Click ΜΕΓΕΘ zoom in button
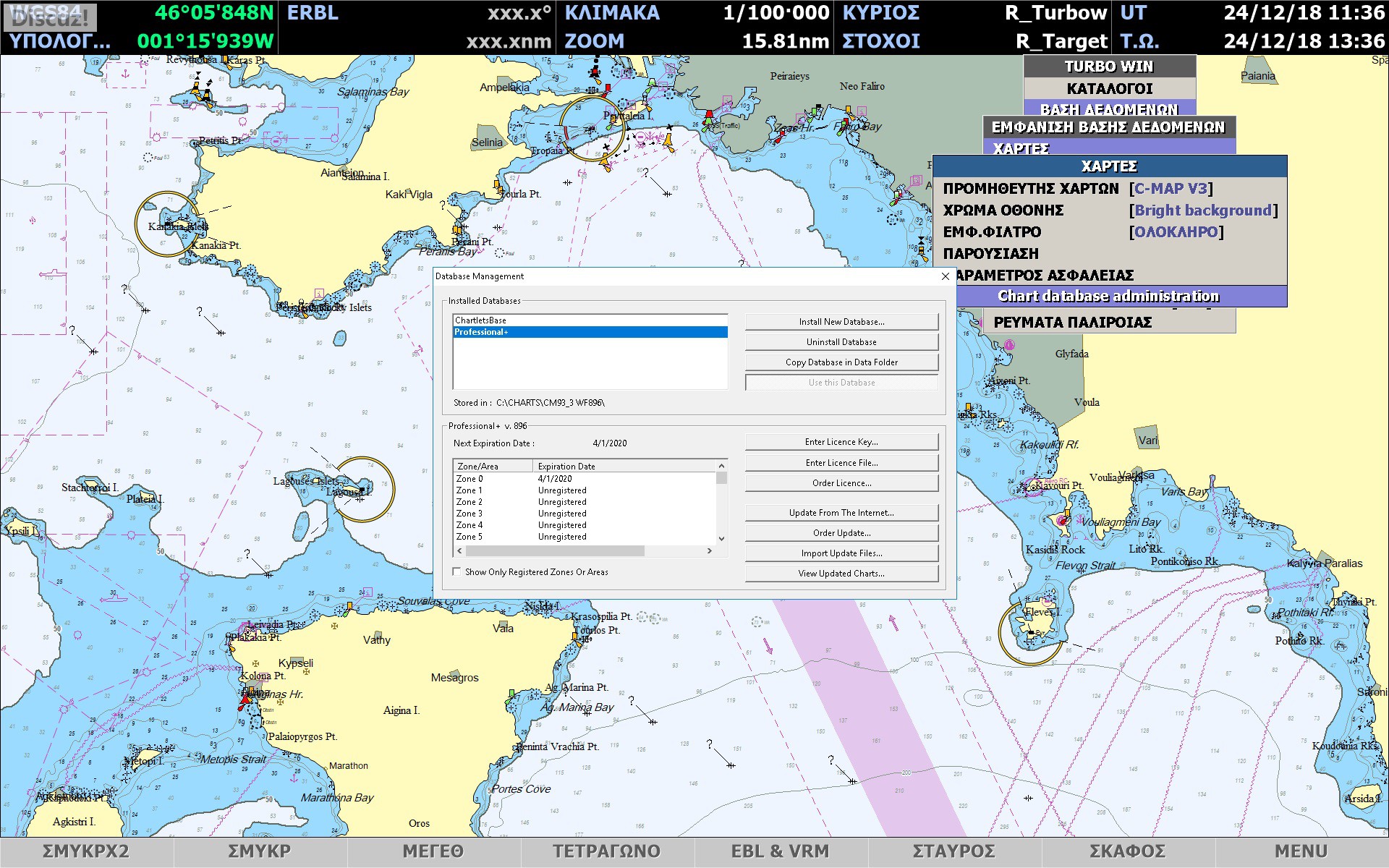 coord(433,852)
